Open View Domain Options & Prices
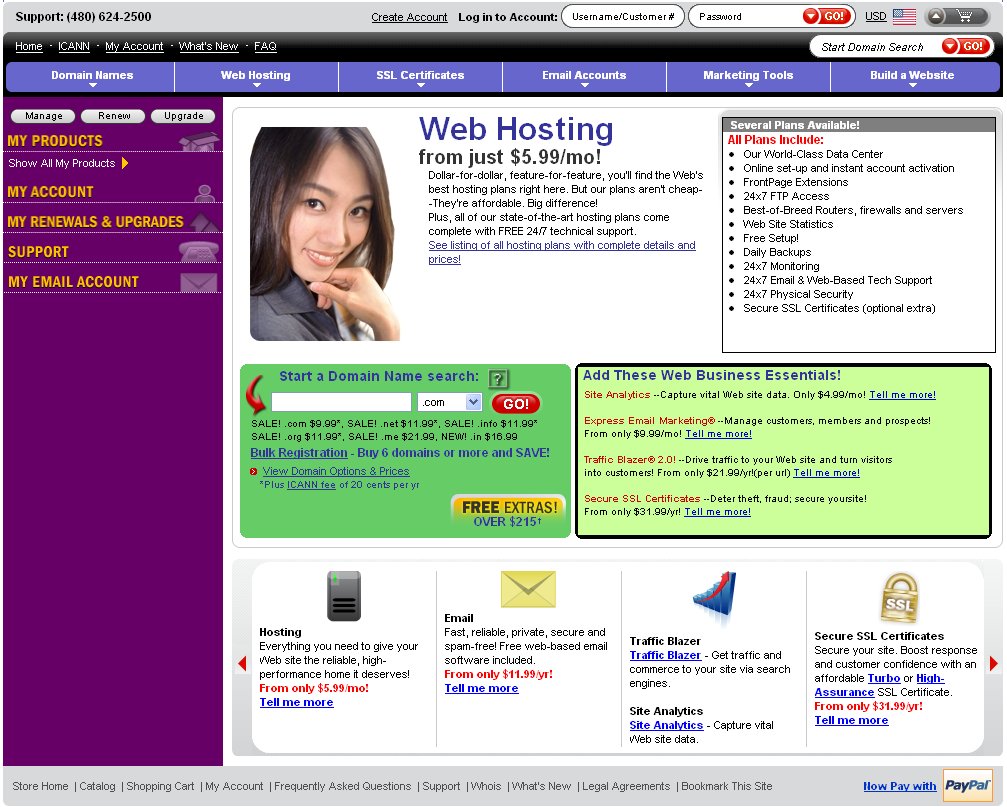 [336, 471]
